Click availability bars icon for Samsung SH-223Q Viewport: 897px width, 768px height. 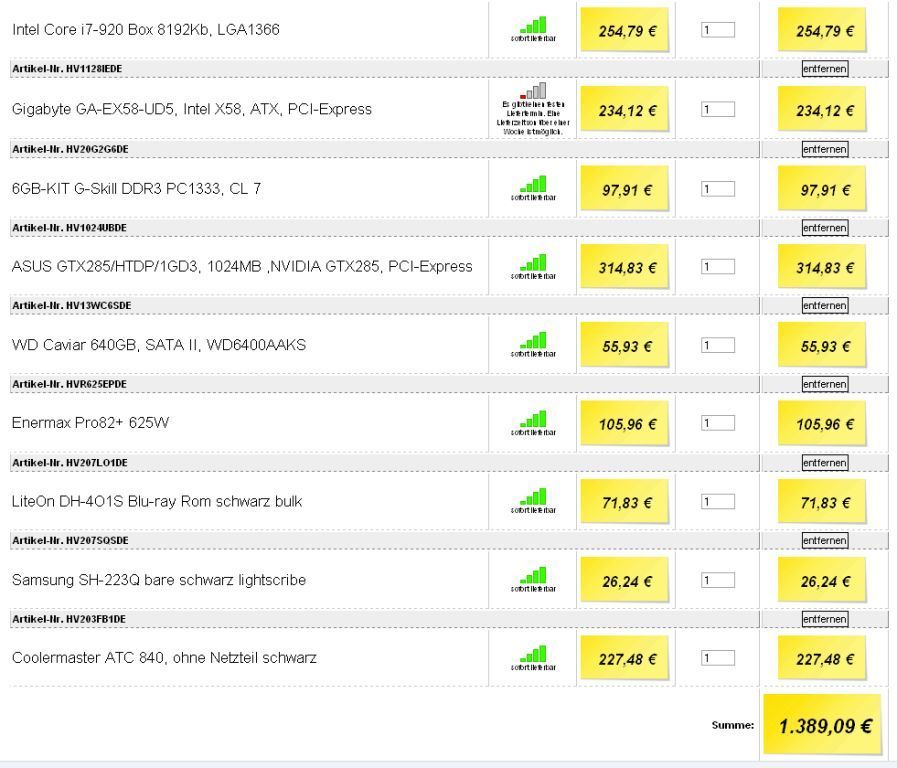coord(533,575)
